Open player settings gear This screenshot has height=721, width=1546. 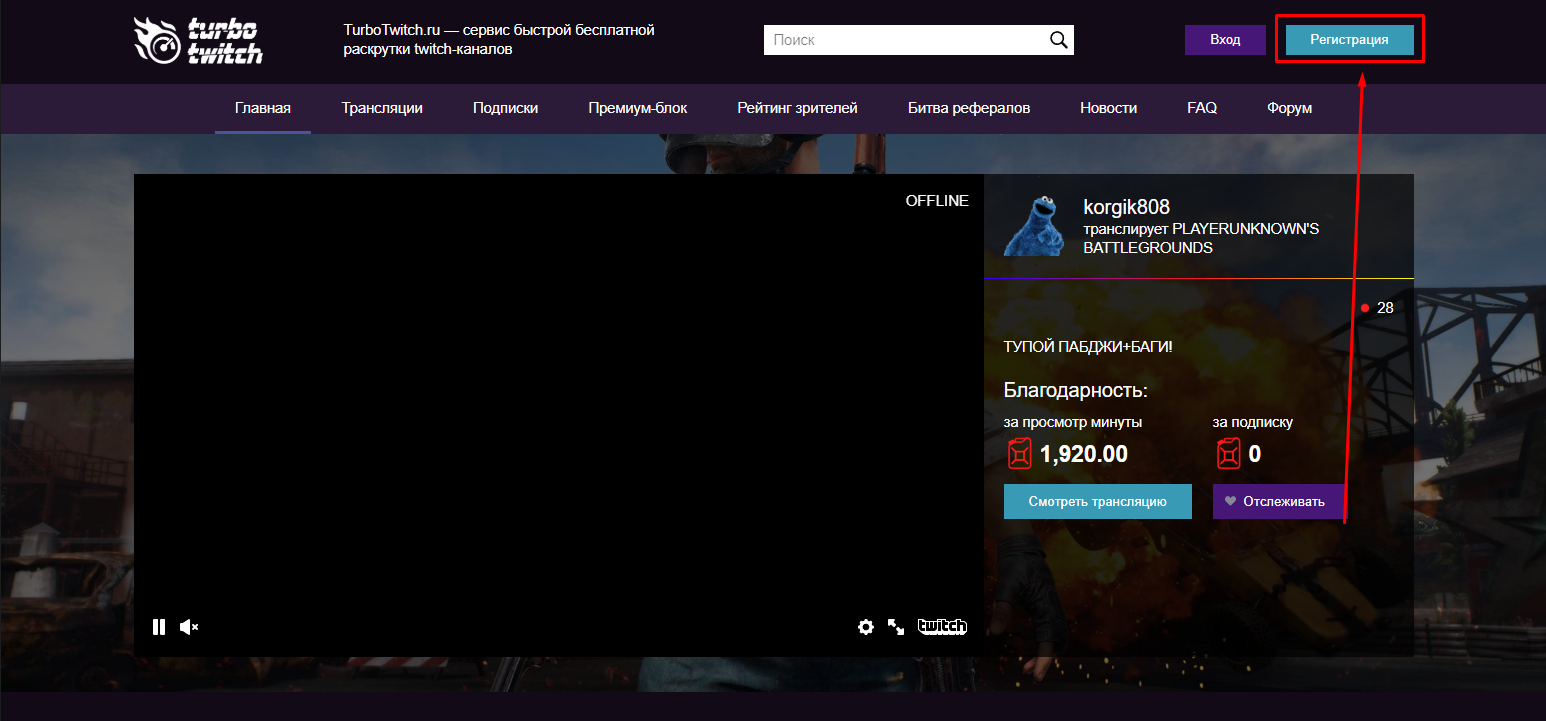tap(866, 627)
